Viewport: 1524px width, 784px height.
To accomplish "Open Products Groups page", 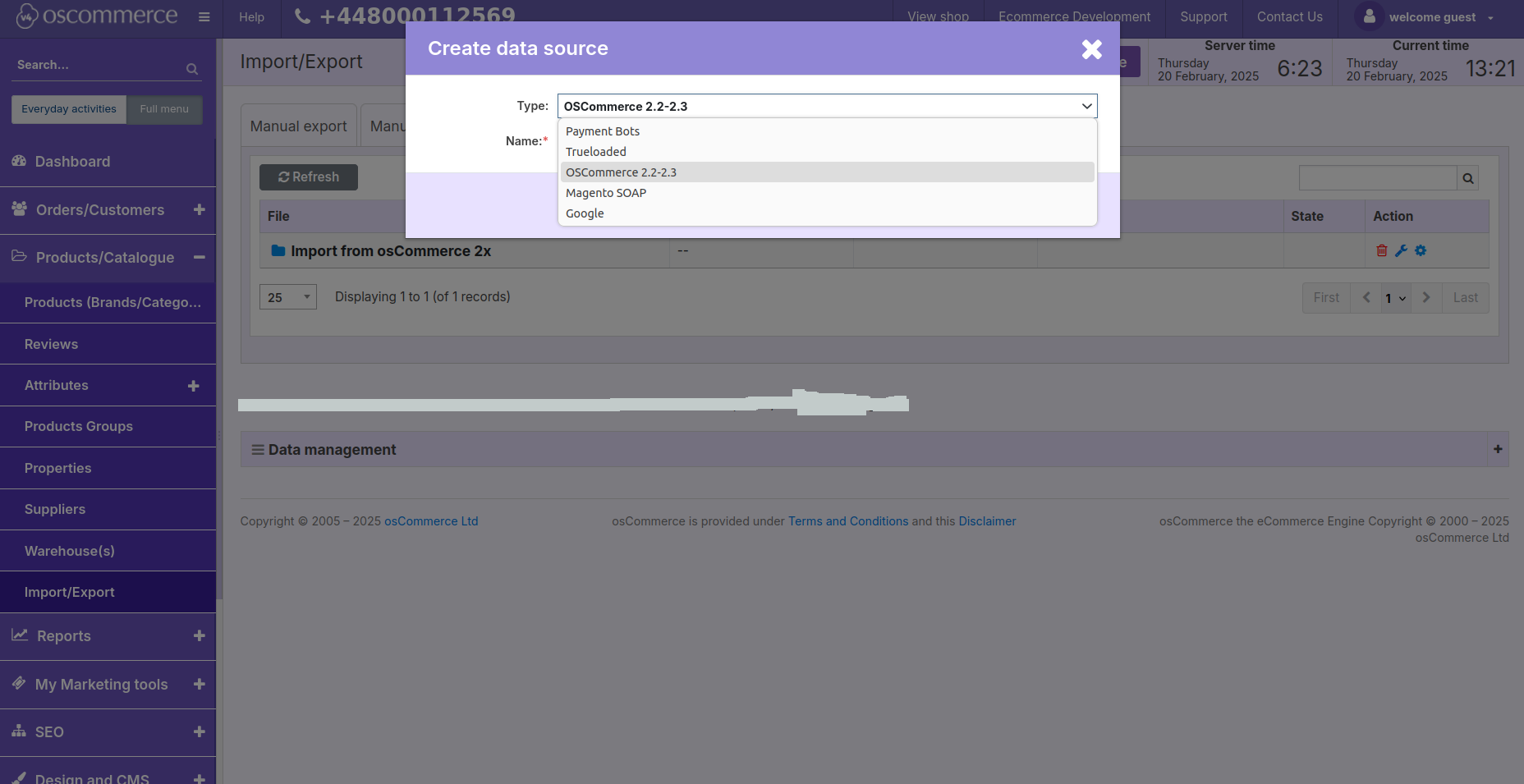I will [x=78, y=426].
